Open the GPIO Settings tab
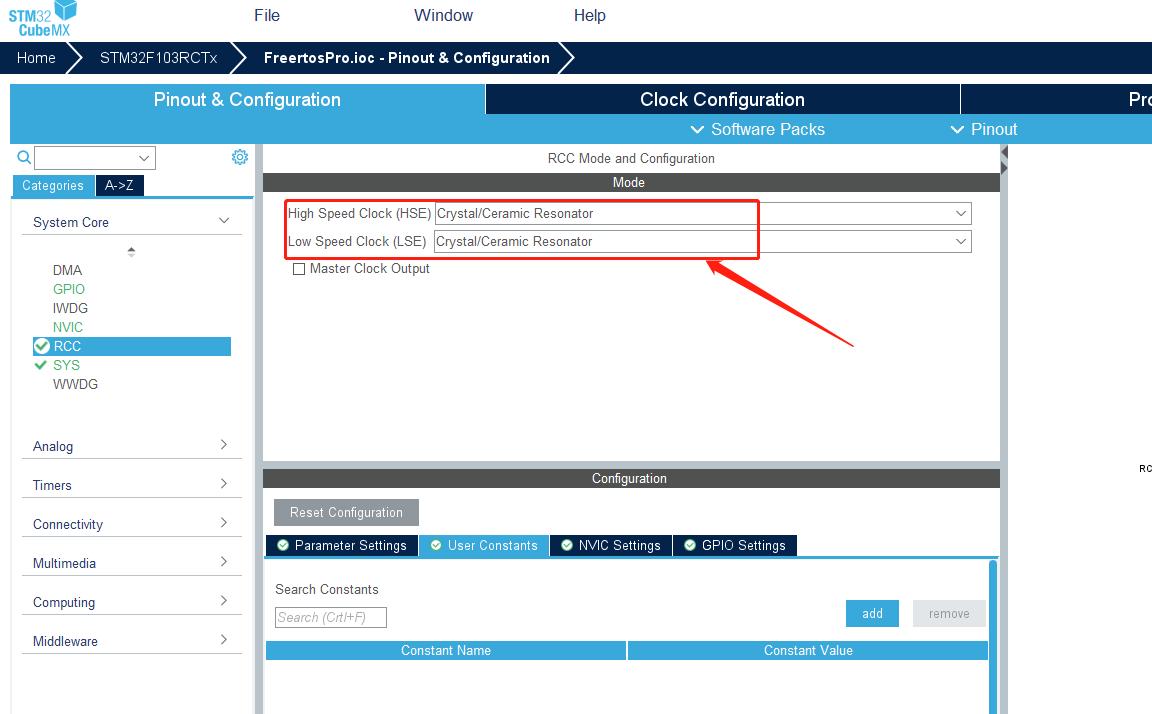Viewport: 1152px width, 714px height. coord(735,545)
